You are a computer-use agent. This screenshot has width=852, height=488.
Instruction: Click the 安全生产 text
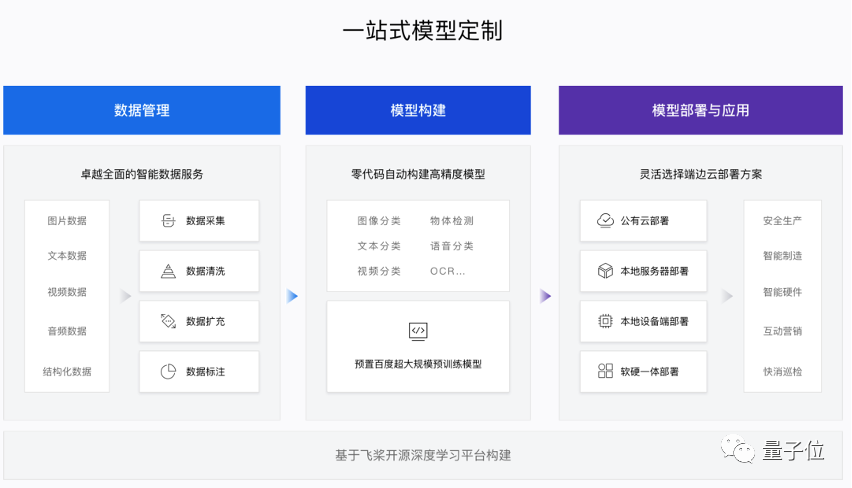click(x=782, y=221)
